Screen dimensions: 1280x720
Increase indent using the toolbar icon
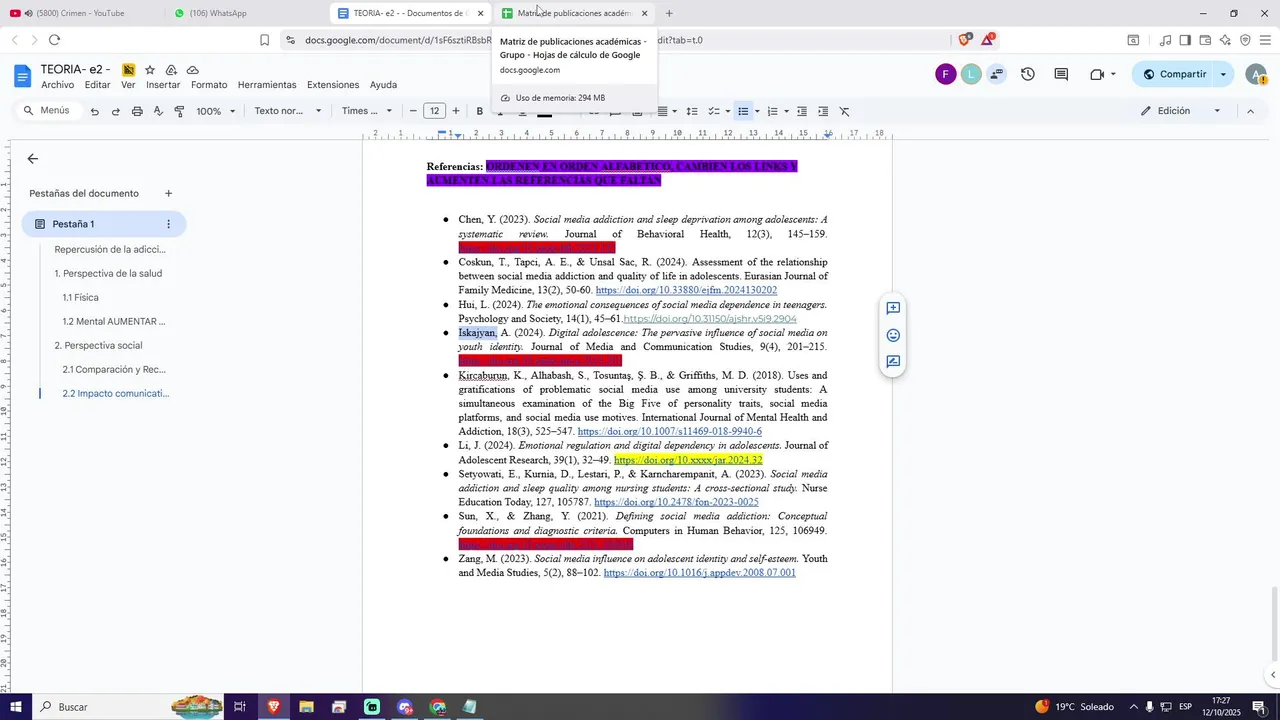coord(823,111)
